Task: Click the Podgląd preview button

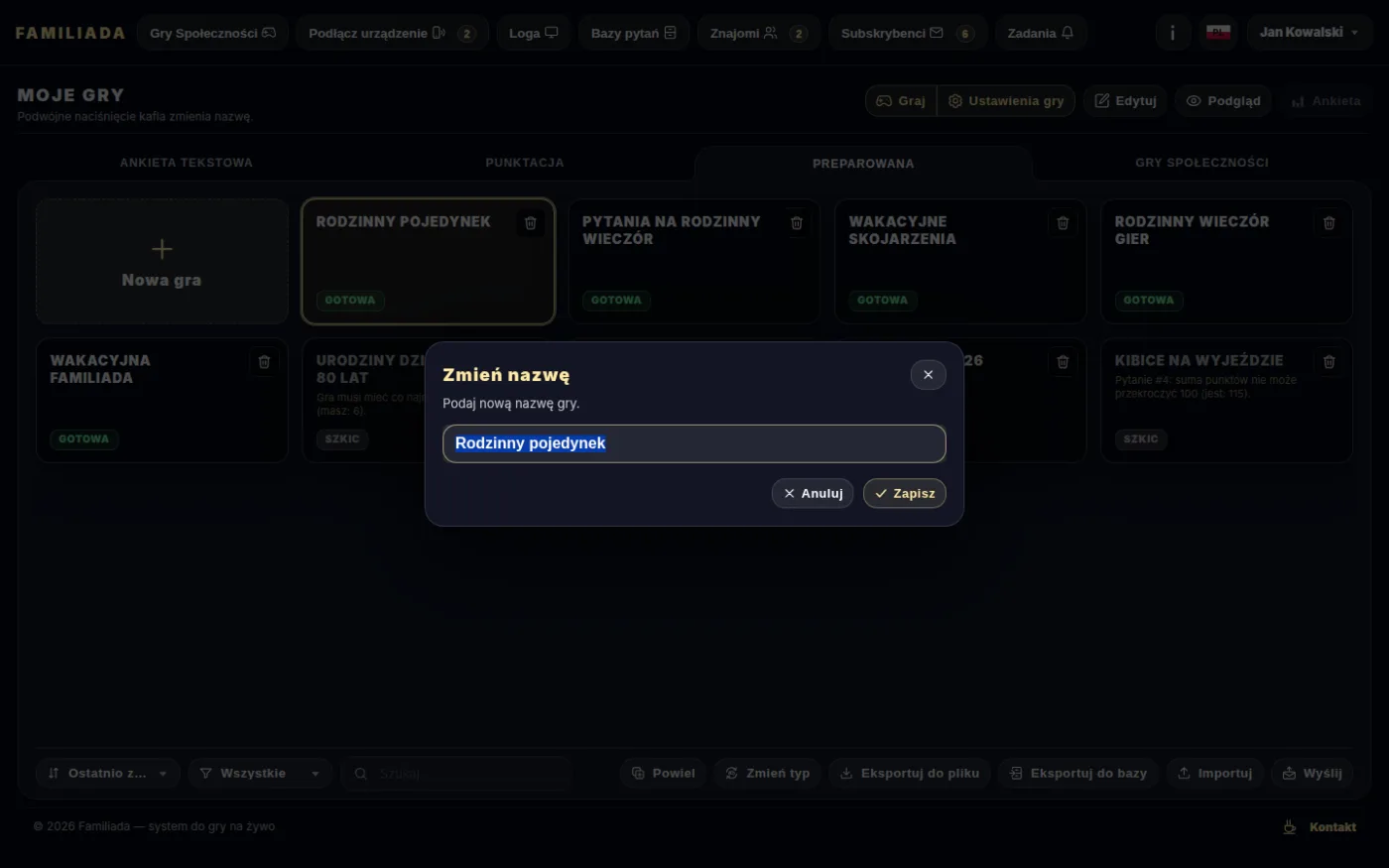Action: [1223, 101]
